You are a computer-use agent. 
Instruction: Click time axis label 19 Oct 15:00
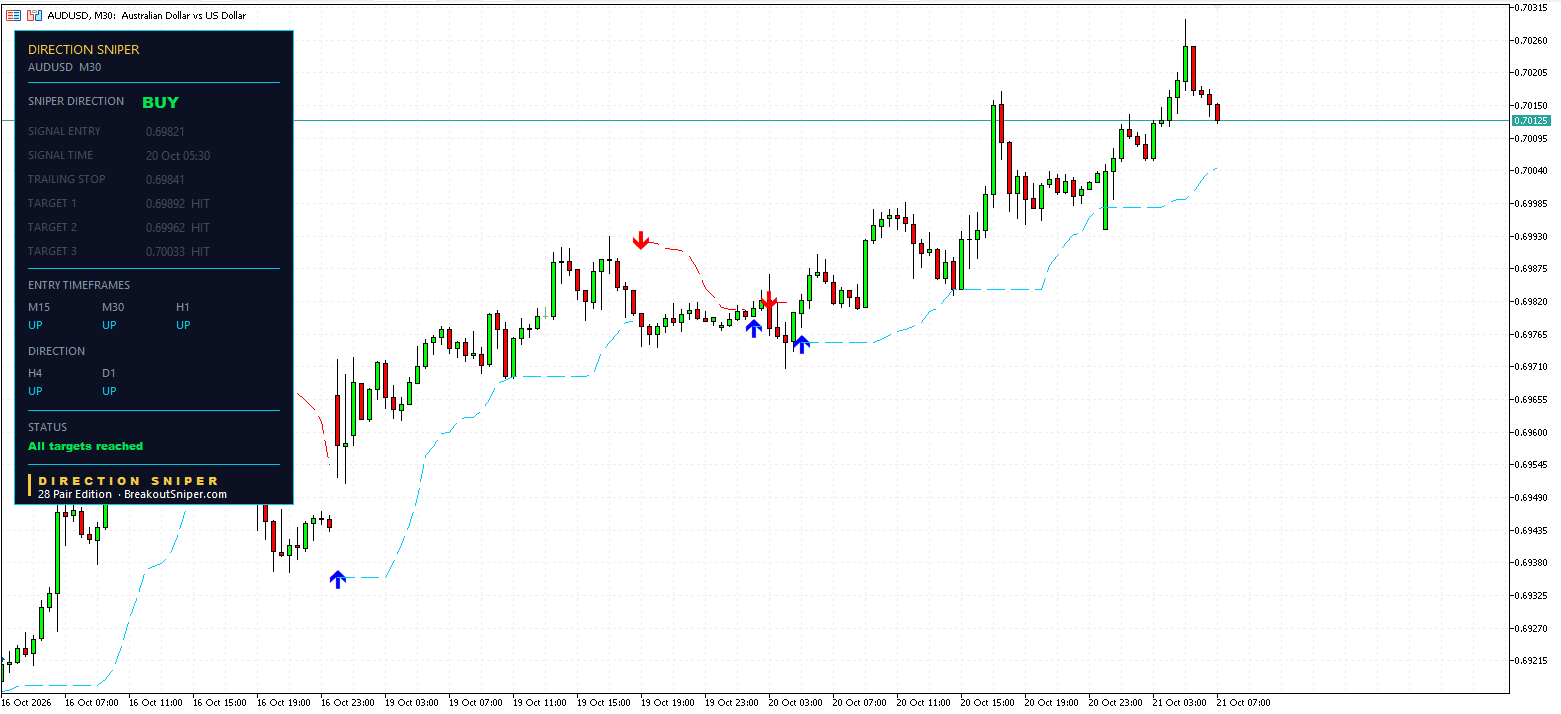[603, 703]
